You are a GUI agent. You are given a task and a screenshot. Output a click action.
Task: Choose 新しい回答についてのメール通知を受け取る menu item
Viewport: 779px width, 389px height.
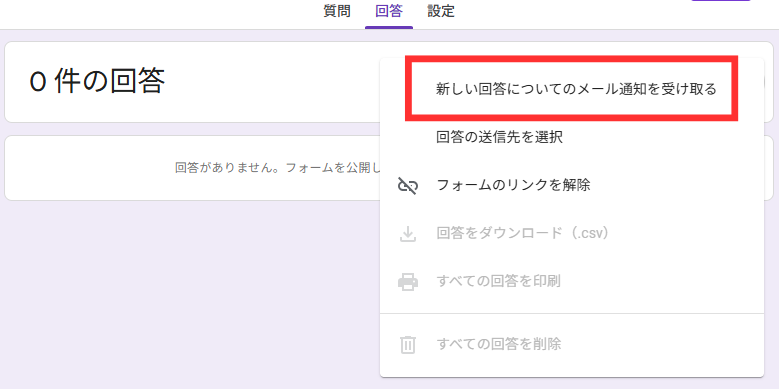pyautogui.click(x=572, y=89)
